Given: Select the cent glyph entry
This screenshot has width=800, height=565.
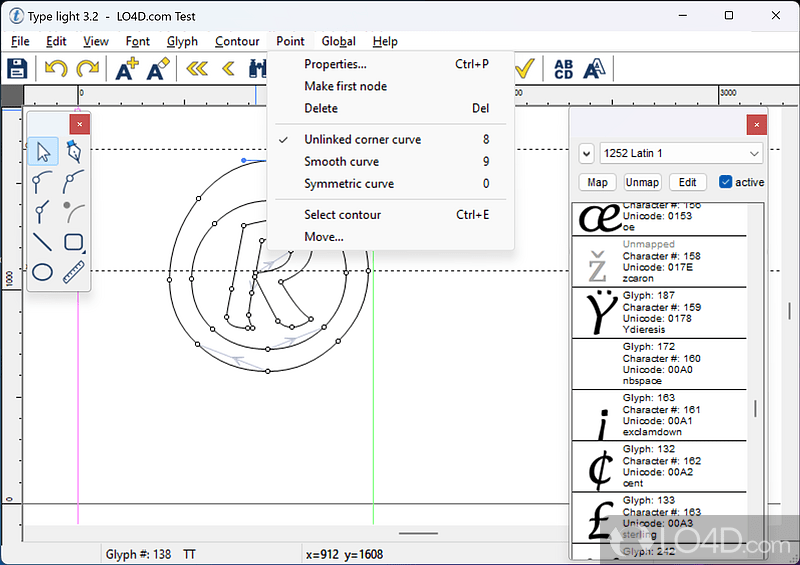Looking at the screenshot, I should click(659, 466).
